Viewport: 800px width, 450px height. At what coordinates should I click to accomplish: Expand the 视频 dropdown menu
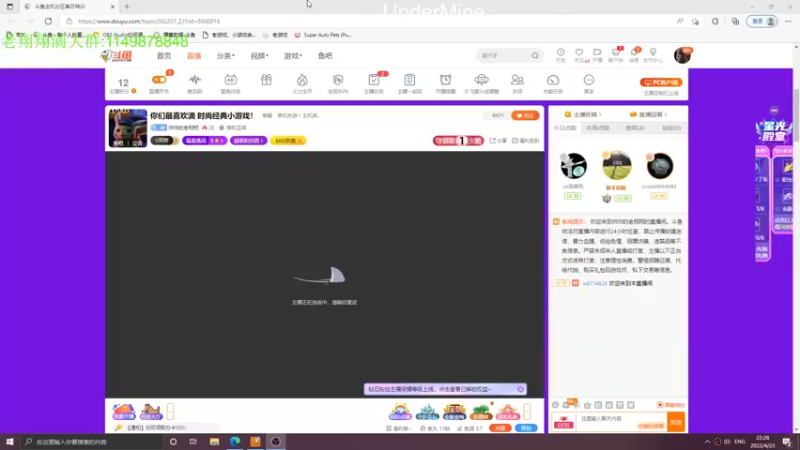tap(259, 56)
